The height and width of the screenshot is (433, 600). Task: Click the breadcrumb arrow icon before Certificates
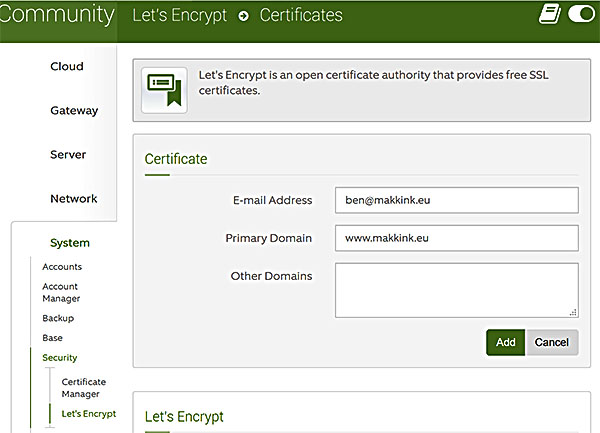pos(244,16)
